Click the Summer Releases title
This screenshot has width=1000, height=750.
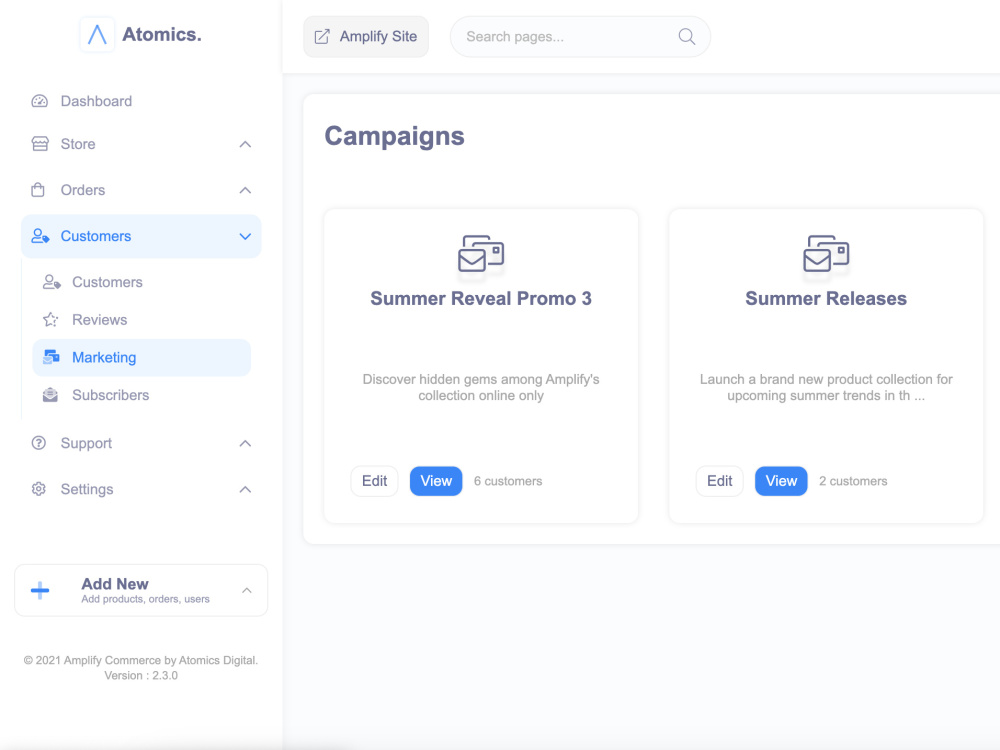click(826, 298)
